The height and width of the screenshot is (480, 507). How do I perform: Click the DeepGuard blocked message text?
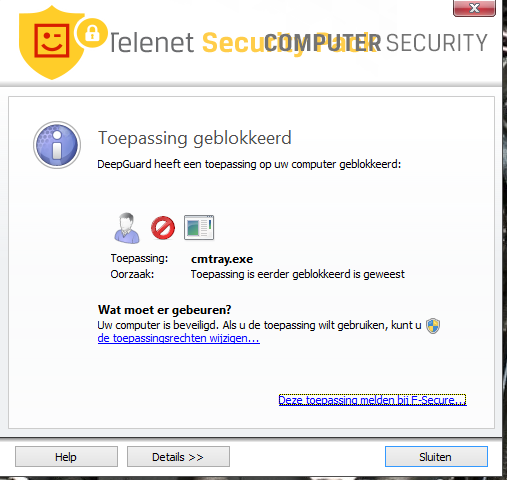(249, 164)
